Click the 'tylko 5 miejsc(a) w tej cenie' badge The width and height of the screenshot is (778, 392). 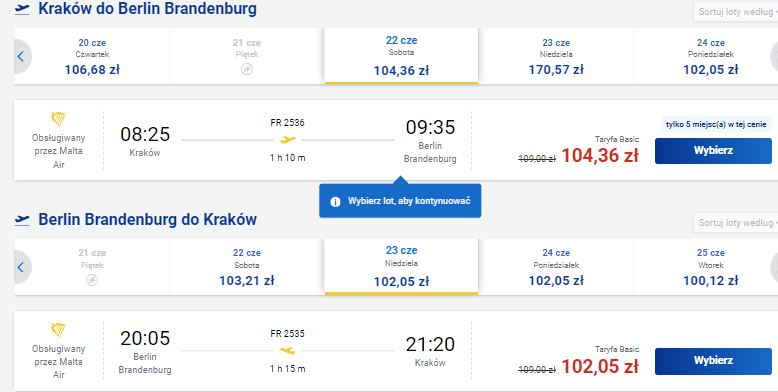(716, 125)
